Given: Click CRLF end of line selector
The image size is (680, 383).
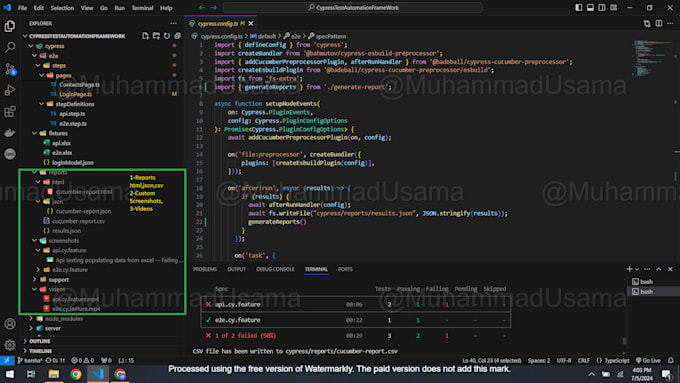Looking at the screenshot, I should [x=584, y=360].
